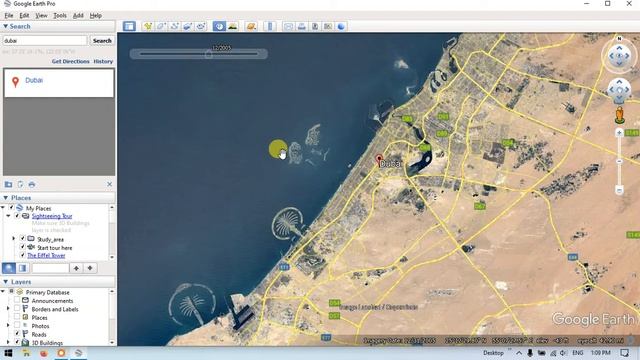This screenshot has height=360, width=640.
Task: Toggle the Places panel split view button
Action: coord(22,268)
